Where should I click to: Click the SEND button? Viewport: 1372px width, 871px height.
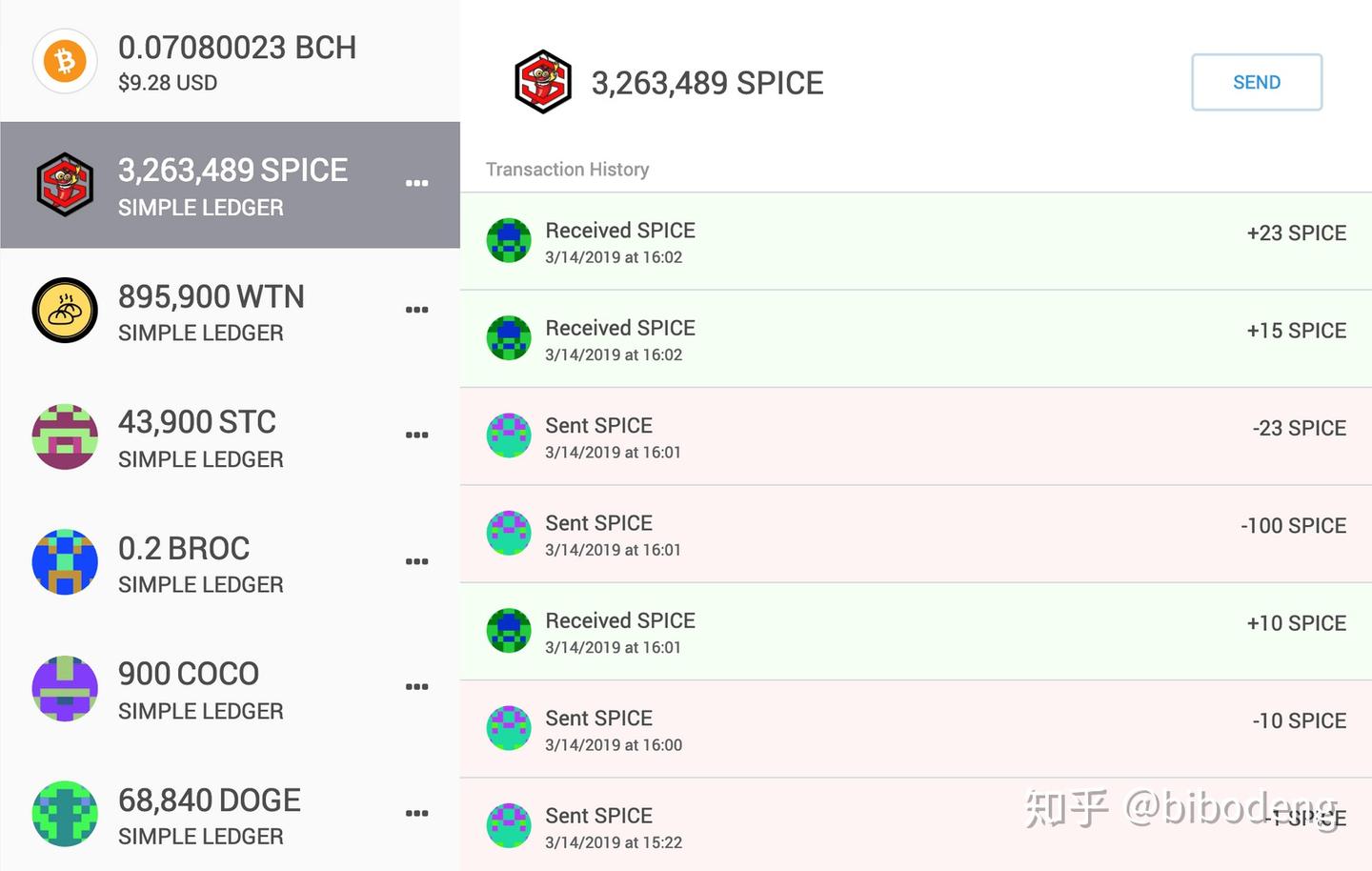tap(1256, 82)
